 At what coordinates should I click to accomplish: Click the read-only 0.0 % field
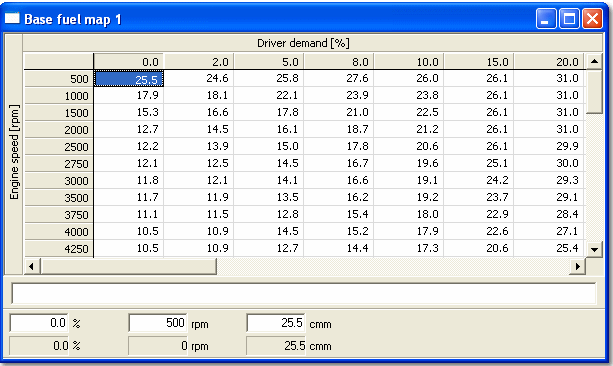[x=39, y=346]
